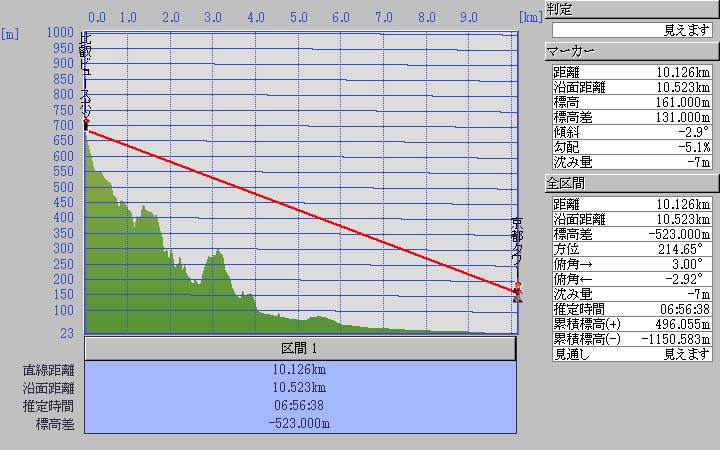Click 全区間 沈み量 value -7m

click(x=698, y=294)
